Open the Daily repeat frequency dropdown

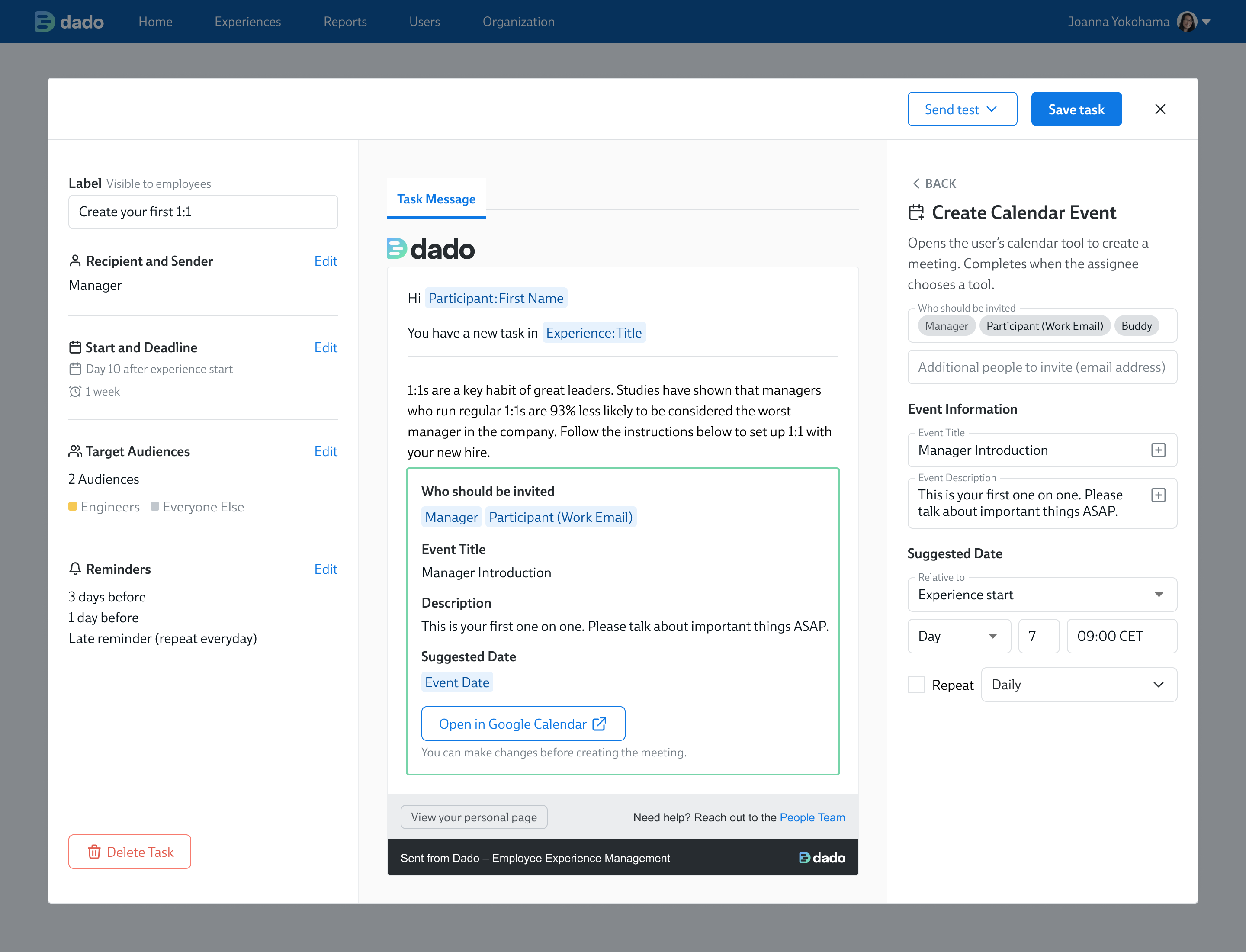[x=1079, y=685]
